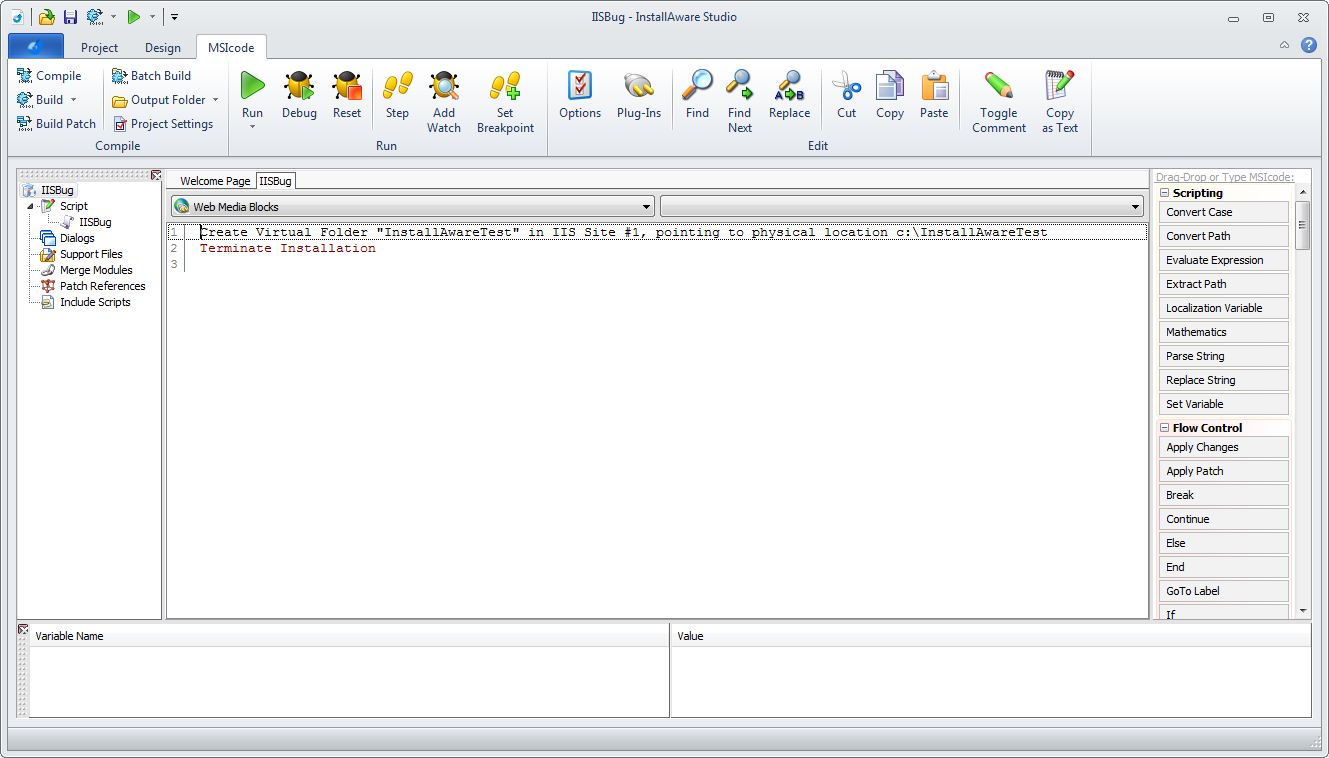Switch to the Design ribbon tab
The width and height of the screenshot is (1329, 758).
click(163, 47)
